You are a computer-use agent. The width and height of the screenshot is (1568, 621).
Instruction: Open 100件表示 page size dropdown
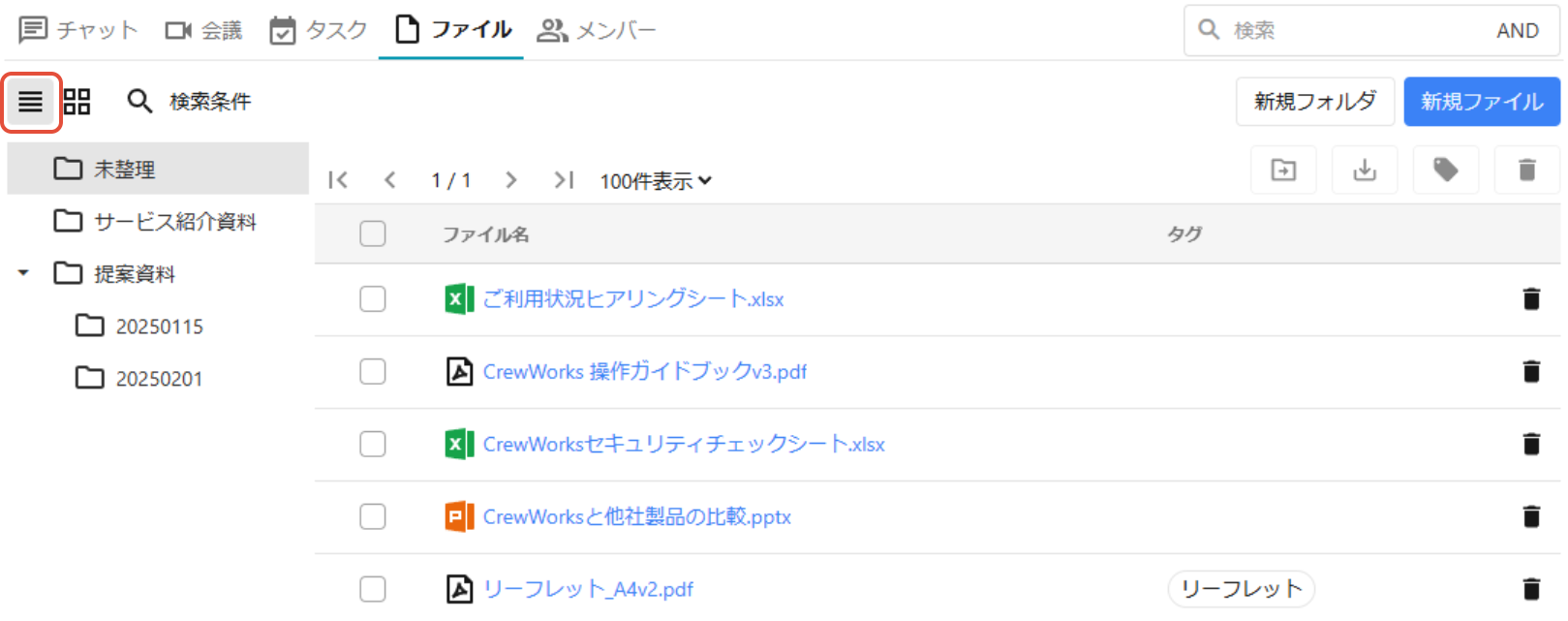656,181
